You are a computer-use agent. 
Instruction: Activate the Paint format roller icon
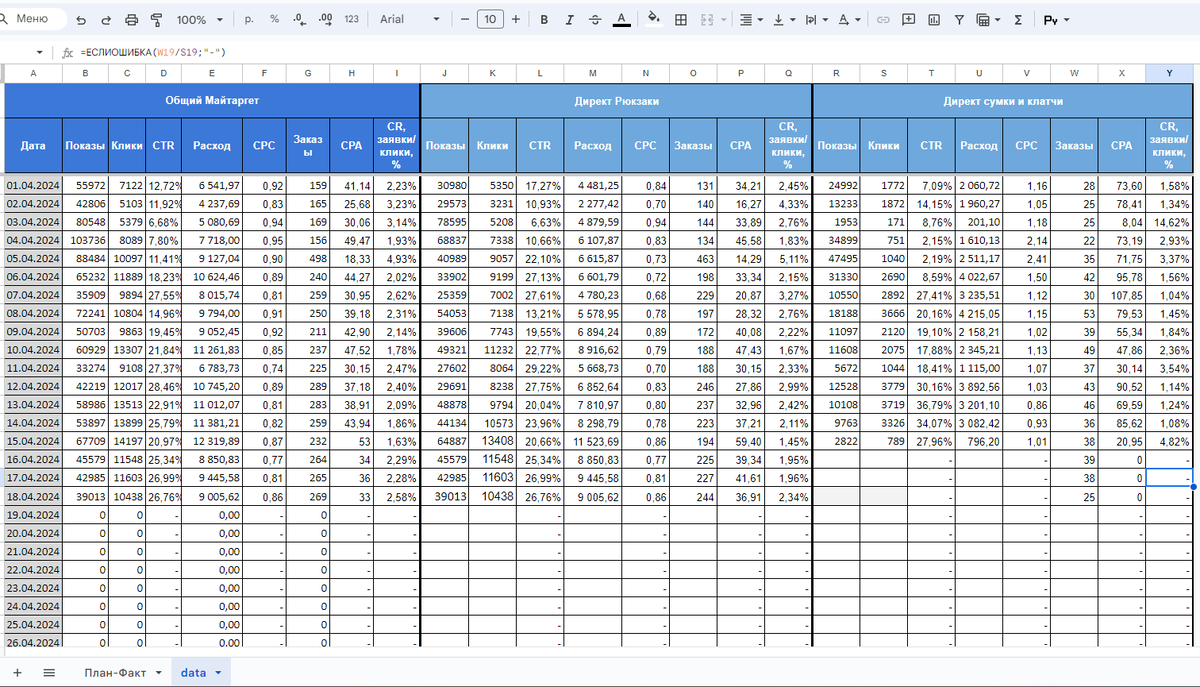pyautogui.click(x=157, y=20)
